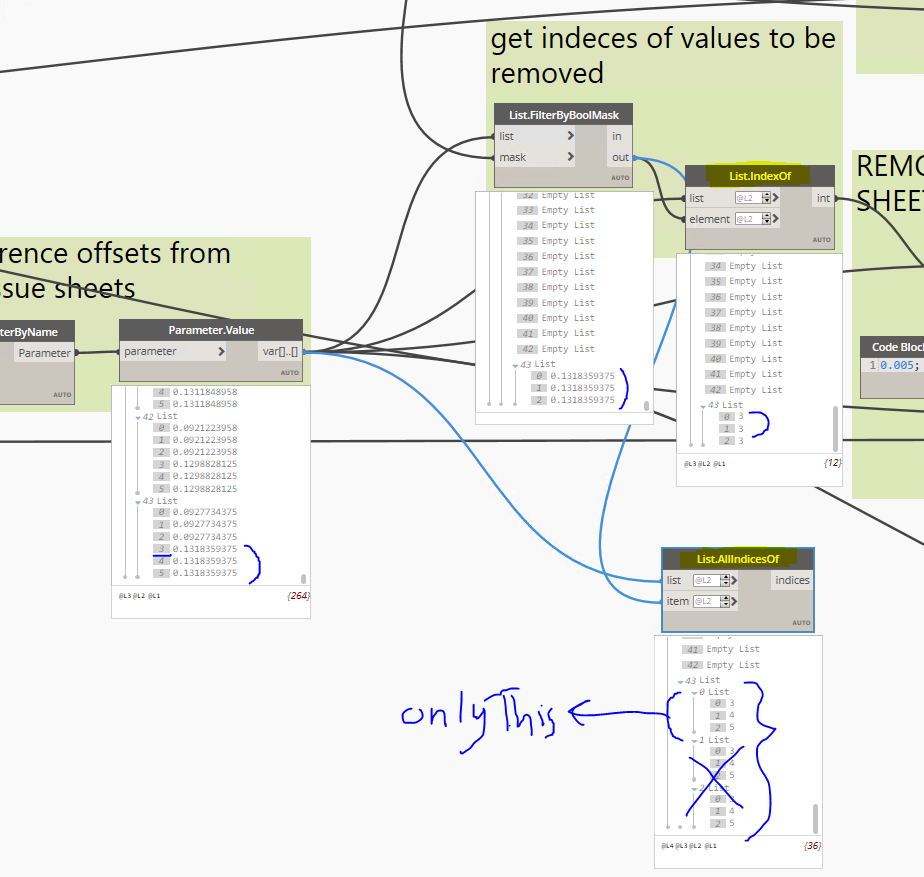Collapse the "43 List" entry in Parameter.Value preview

138,500
